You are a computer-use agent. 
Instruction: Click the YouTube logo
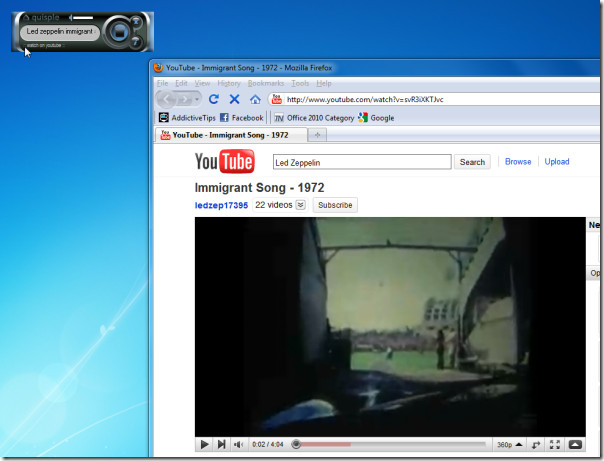[x=225, y=161]
